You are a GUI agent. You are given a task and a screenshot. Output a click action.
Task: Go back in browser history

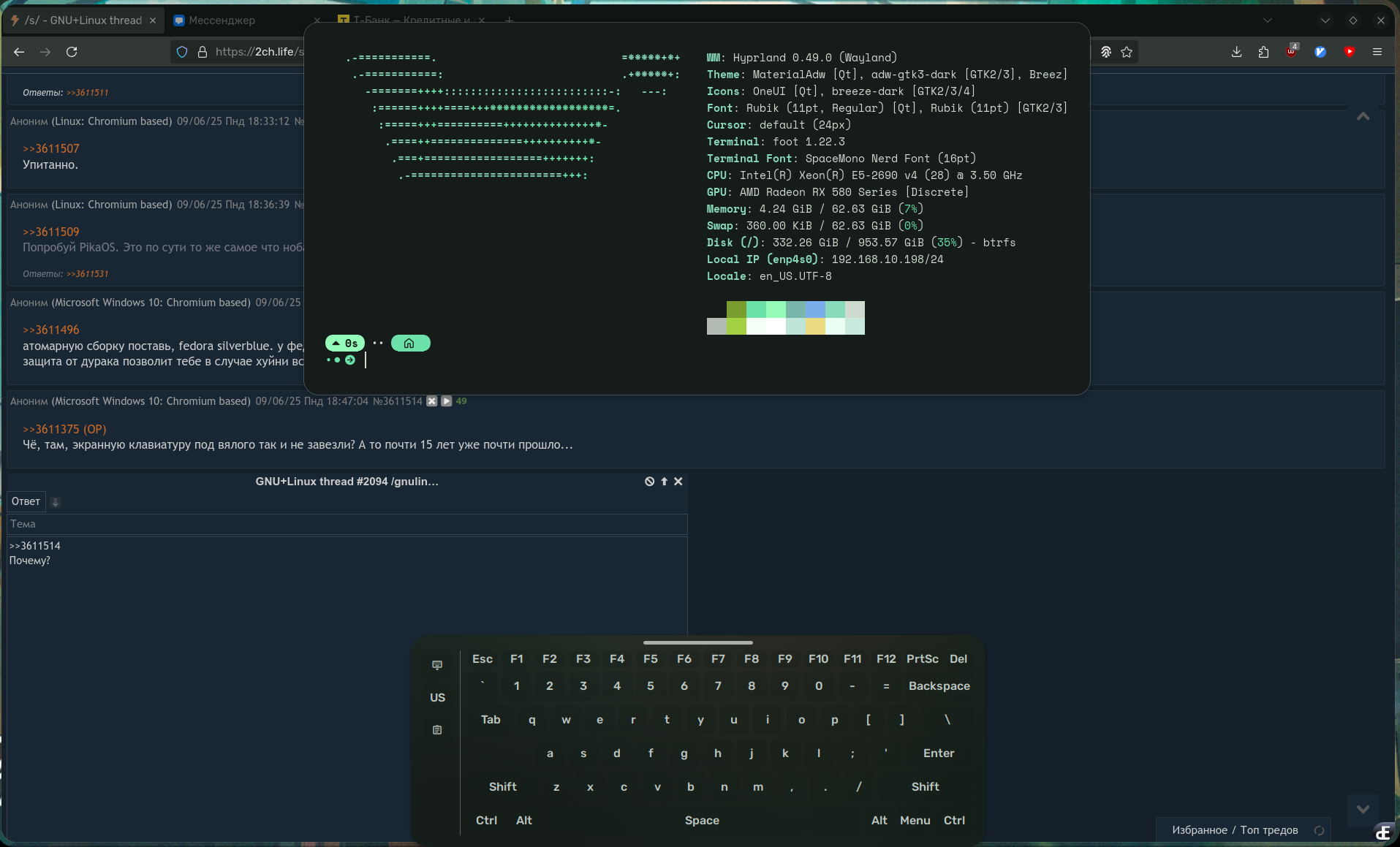point(19,52)
